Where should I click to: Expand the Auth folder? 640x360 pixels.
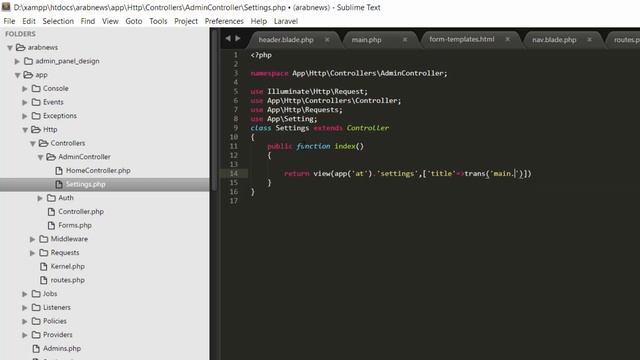pos(40,198)
